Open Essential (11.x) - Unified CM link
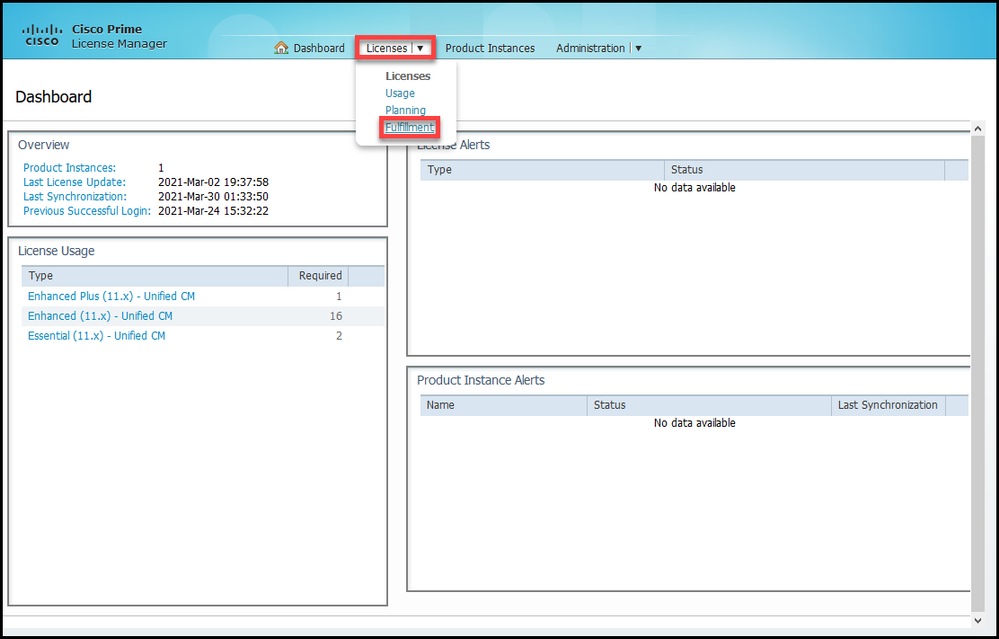999x639 pixels. [96, 336]
